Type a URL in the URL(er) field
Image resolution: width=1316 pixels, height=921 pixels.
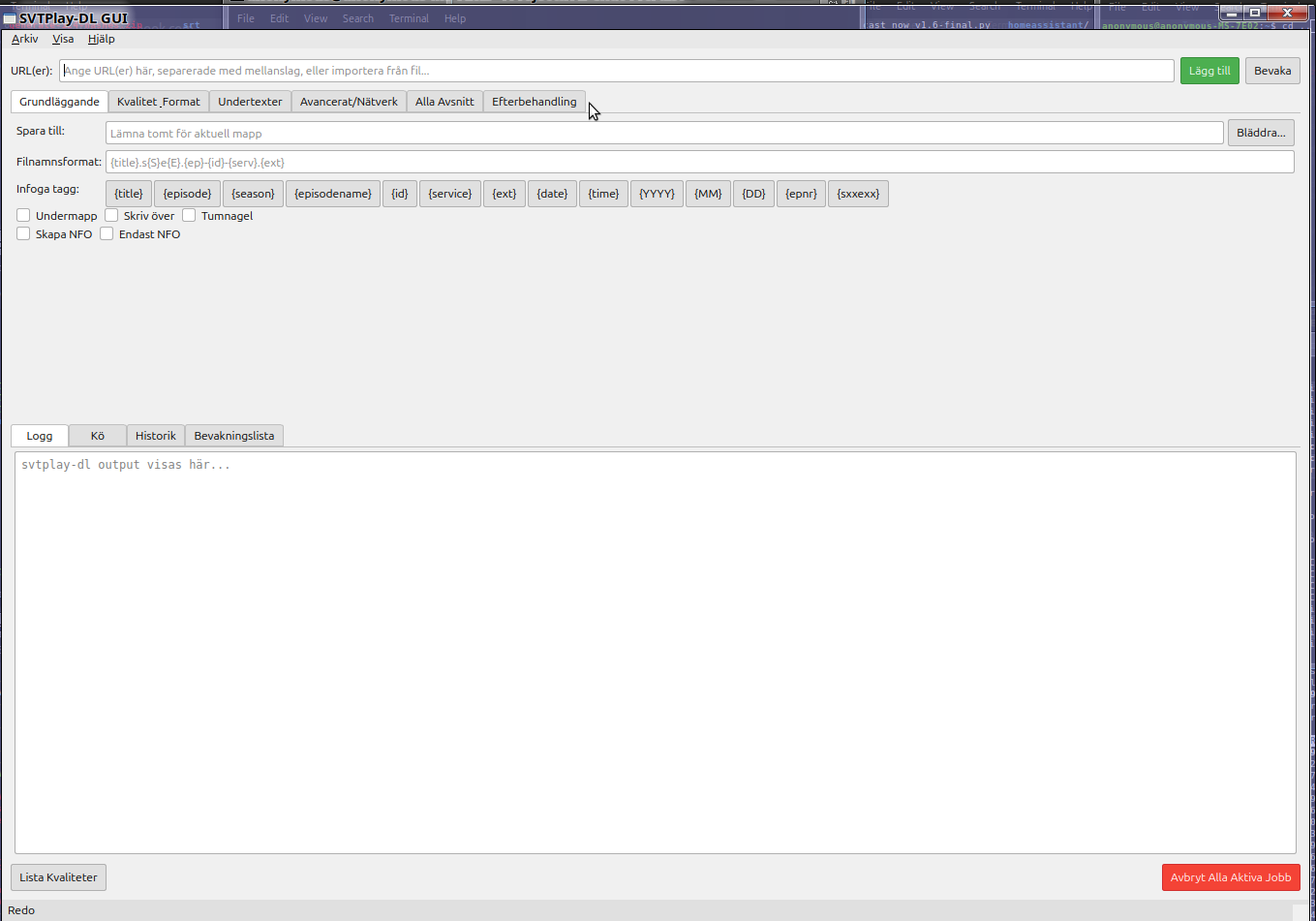pyautogui.click(x=615, y=70)
